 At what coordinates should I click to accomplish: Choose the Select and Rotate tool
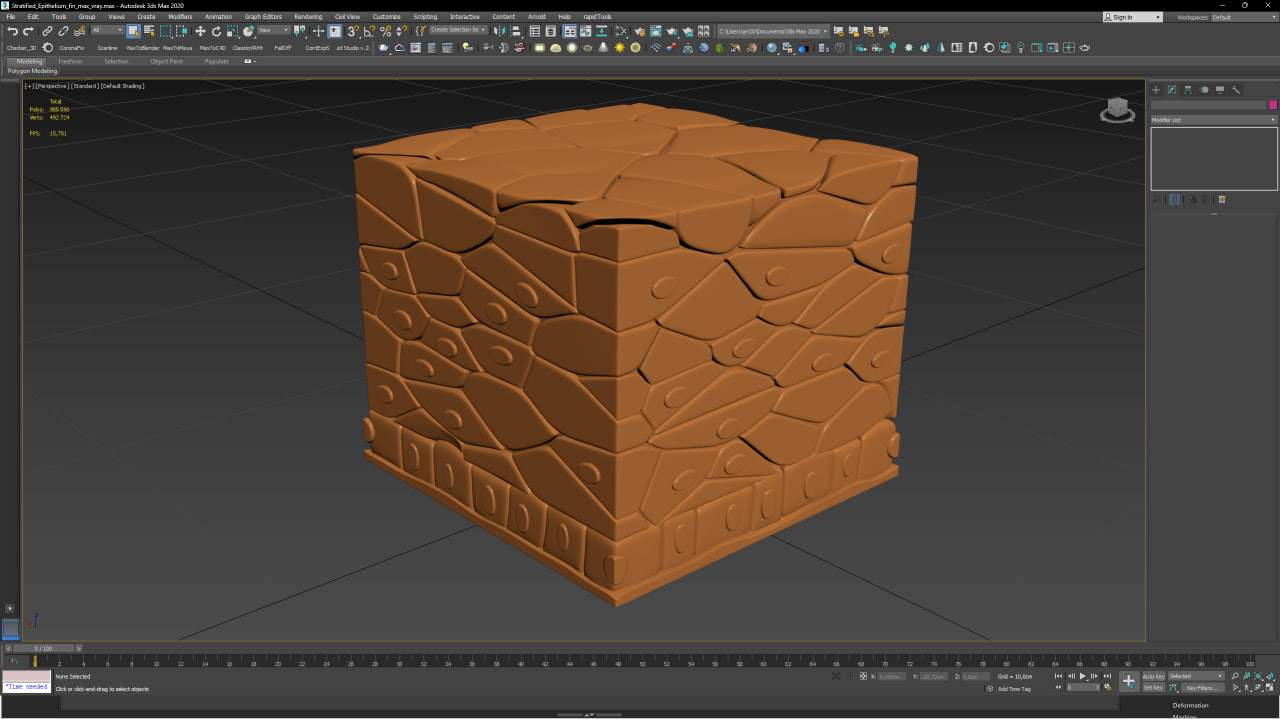click(x=216, y=31)
